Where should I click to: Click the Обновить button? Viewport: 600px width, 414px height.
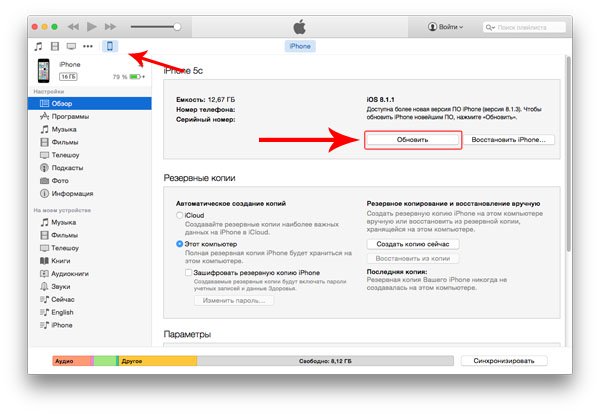[x=412, y=140]
